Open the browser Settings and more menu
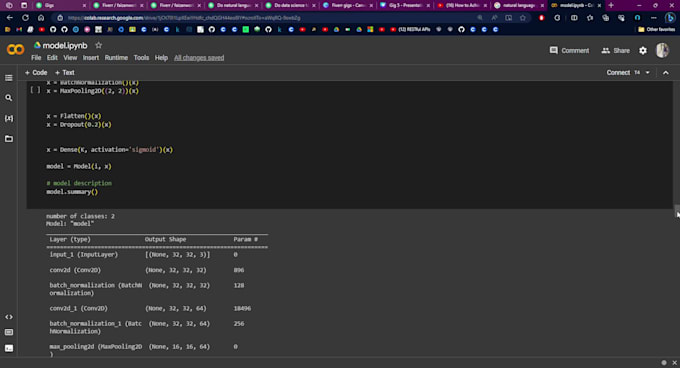This screenshot has width=680, height=368. click(653, 18)
